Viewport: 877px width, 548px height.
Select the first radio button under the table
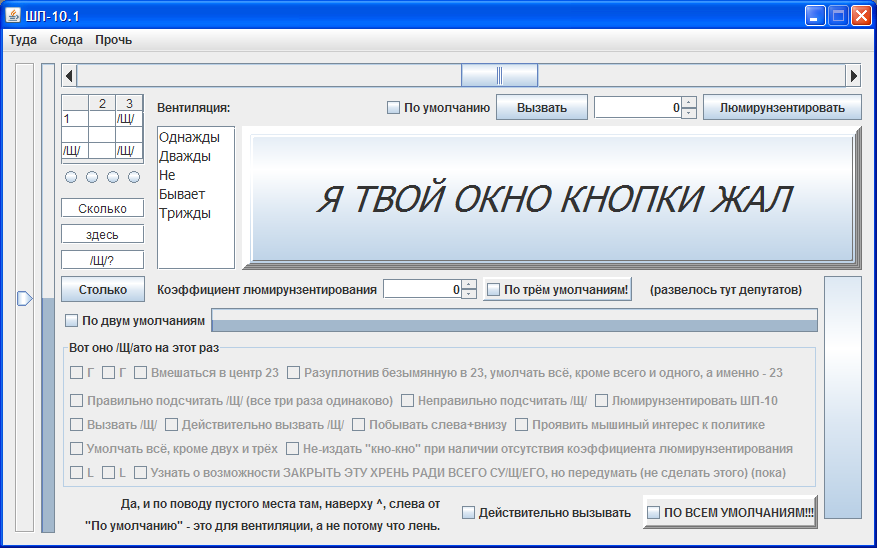(70, 177)
